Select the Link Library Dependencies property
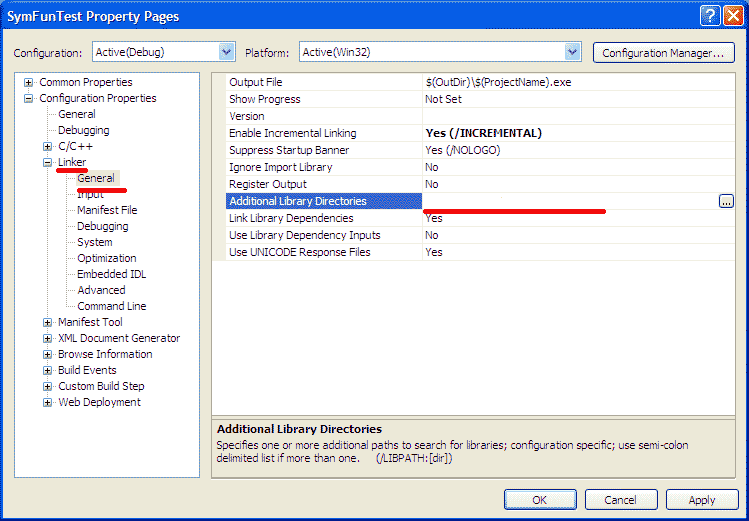749x521 pixels. tap(323, 218)
